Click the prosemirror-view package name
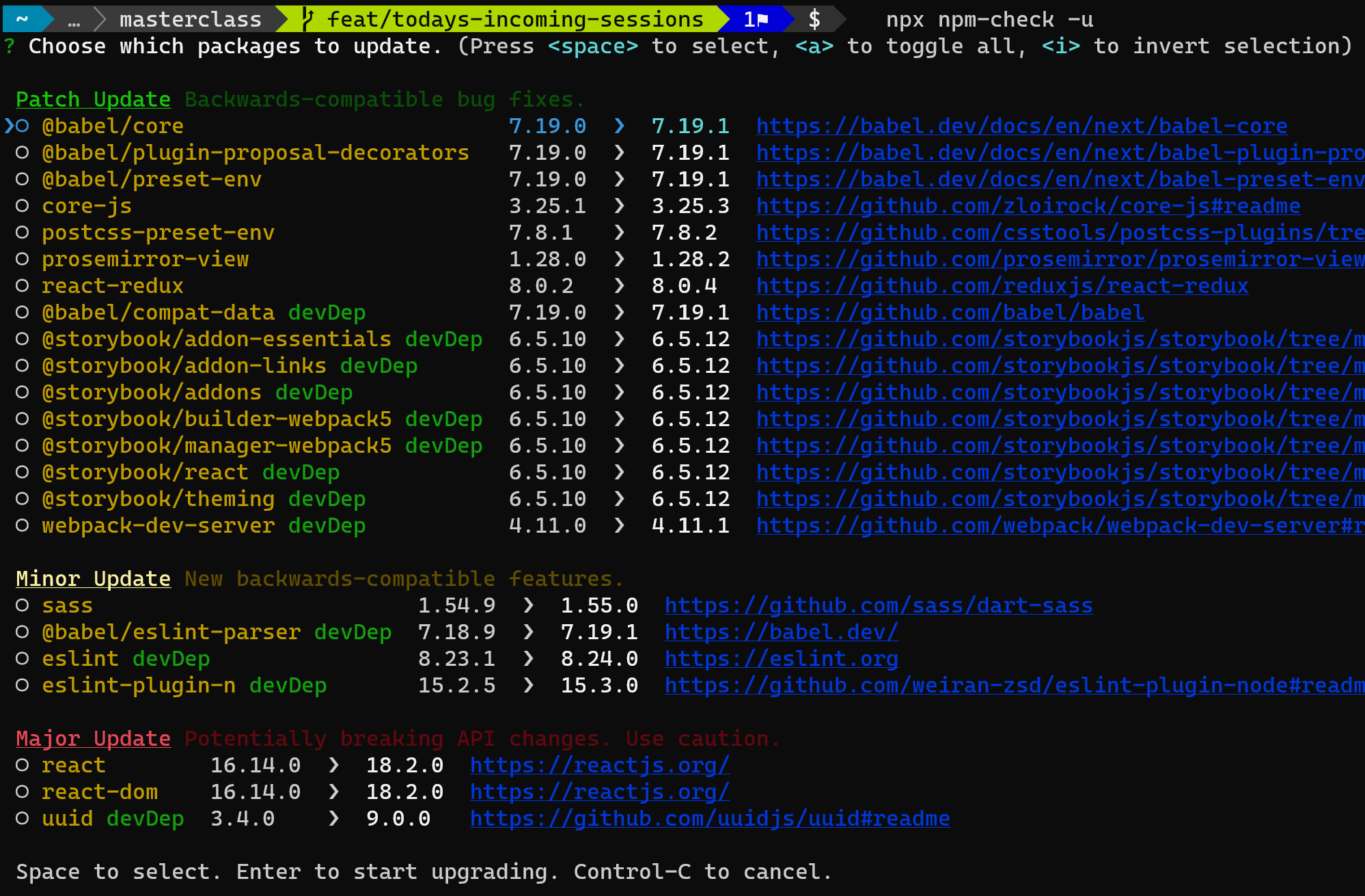Screen dimensions: 1365x896 coord(145,260)
